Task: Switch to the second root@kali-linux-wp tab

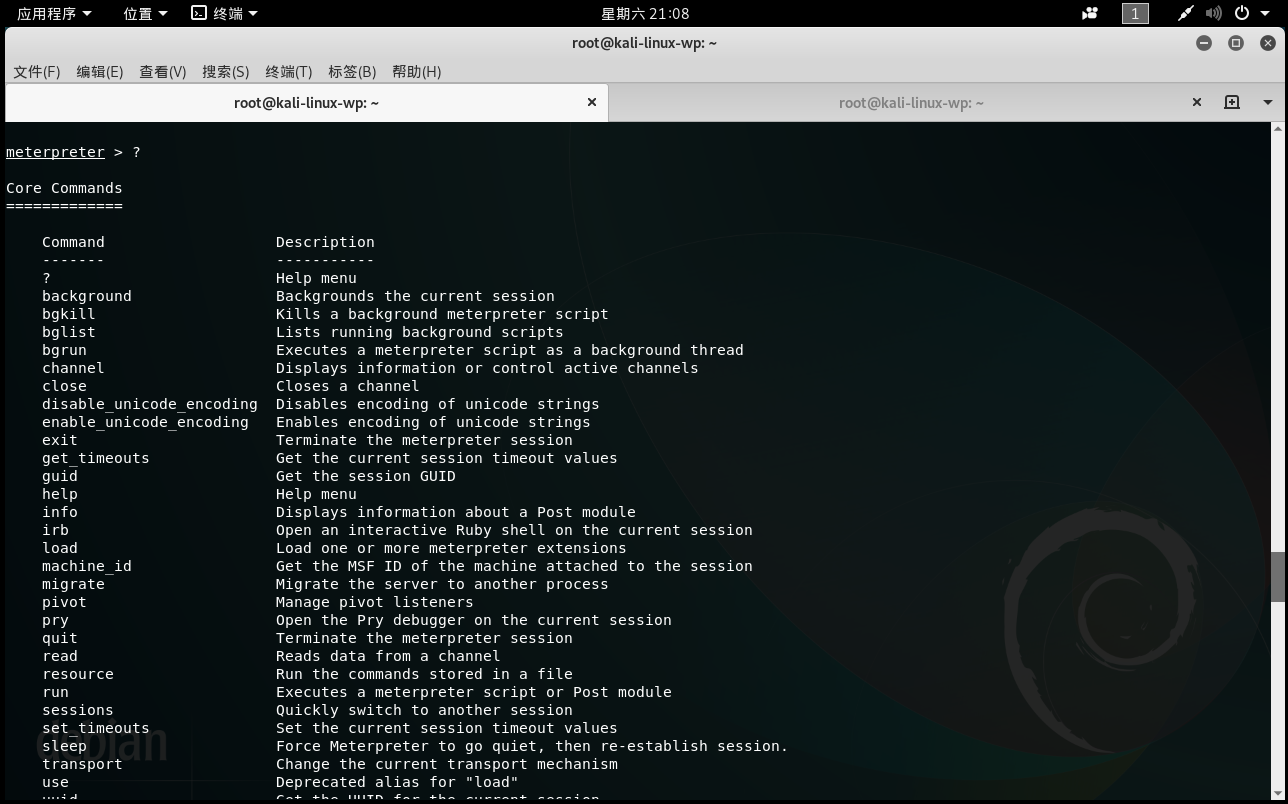Action: click(911, 103)
